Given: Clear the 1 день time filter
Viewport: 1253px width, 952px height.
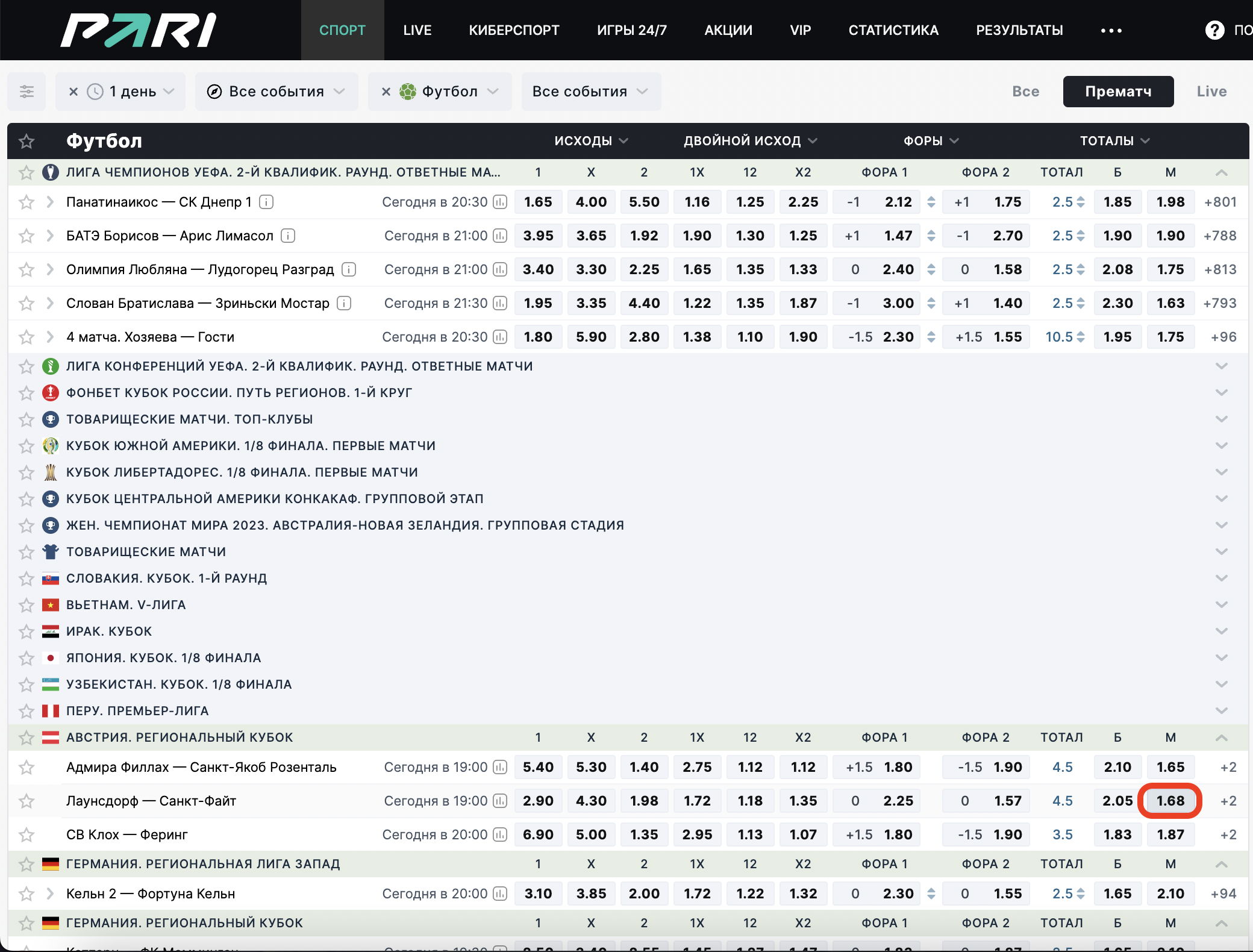Looking at the screenshot, I should (x=73, y=92).
